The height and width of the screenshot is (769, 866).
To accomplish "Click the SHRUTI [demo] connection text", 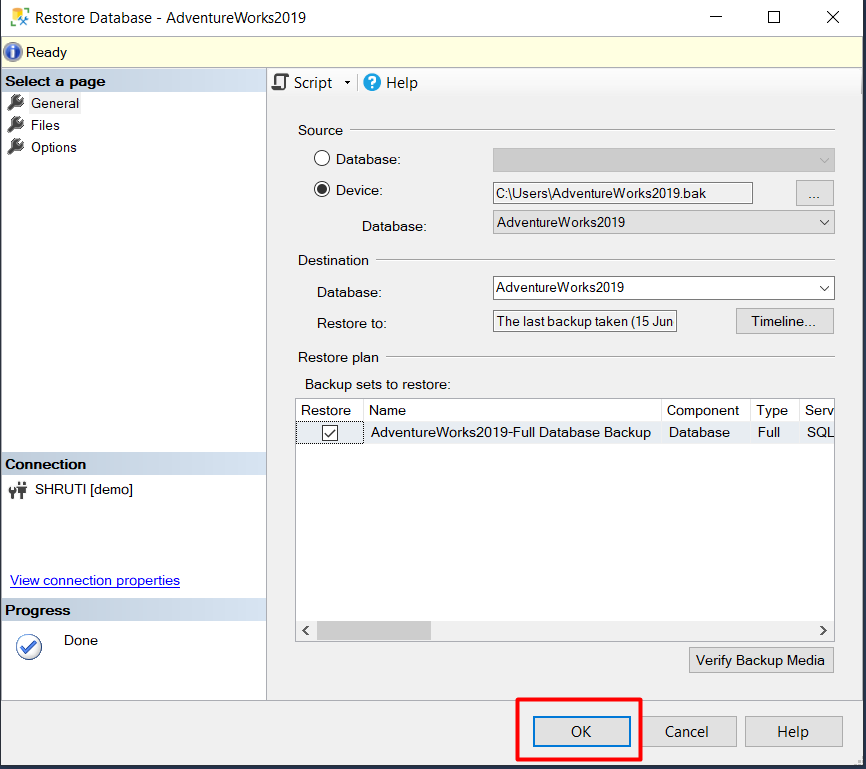I will [x=84, y=489].
